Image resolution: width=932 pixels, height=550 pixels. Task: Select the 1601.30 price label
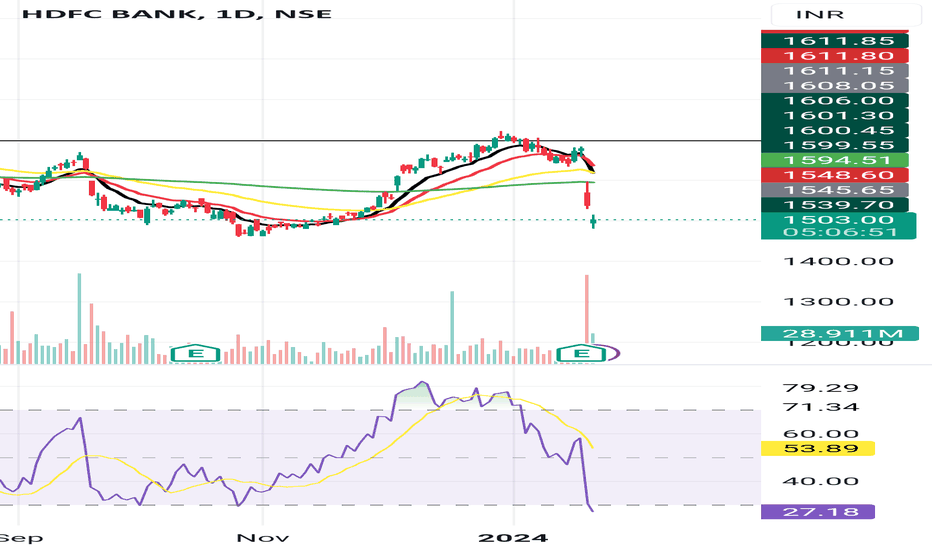pyautogui.click(x=835, y=115)
